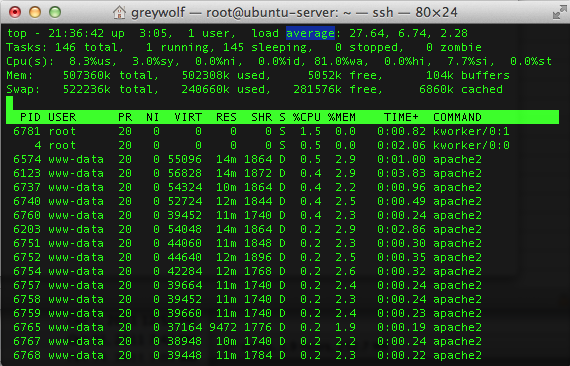Close the terminal window with red button
Image resolution: width=570 pixels, height=366 pixels.
pos(15,12)
